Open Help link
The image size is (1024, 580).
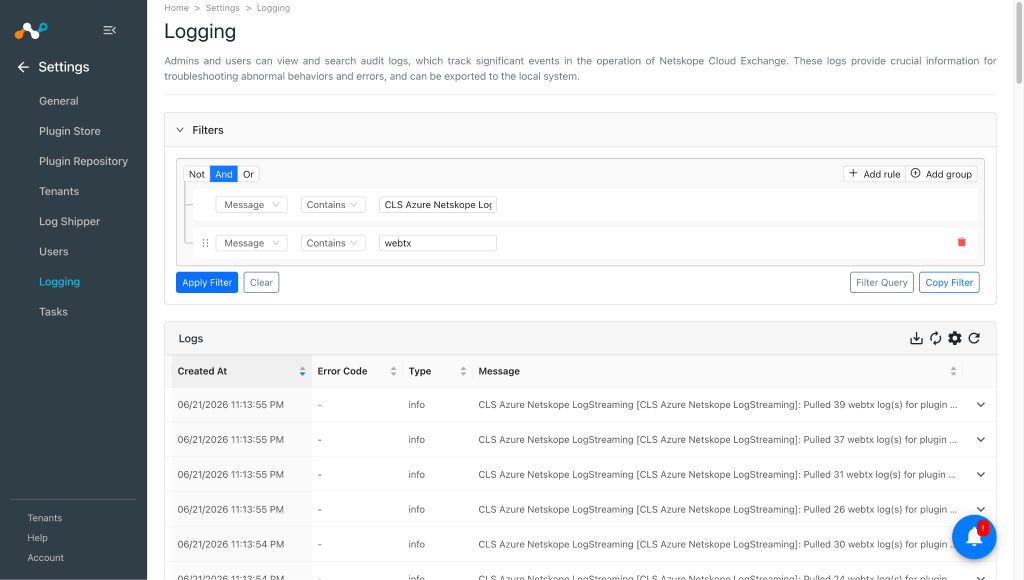(37, 538)
